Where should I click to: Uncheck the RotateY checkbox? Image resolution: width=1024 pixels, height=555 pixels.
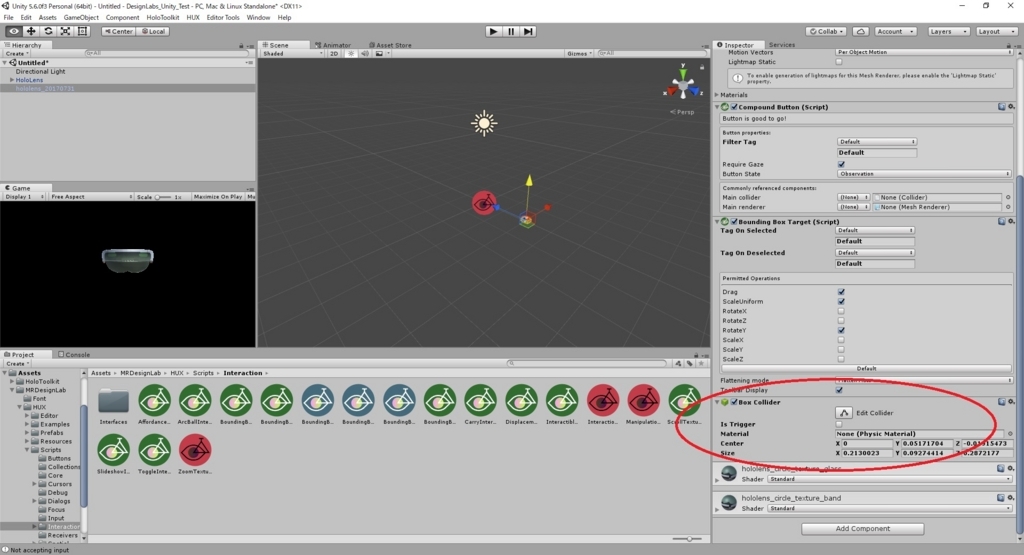841,330
